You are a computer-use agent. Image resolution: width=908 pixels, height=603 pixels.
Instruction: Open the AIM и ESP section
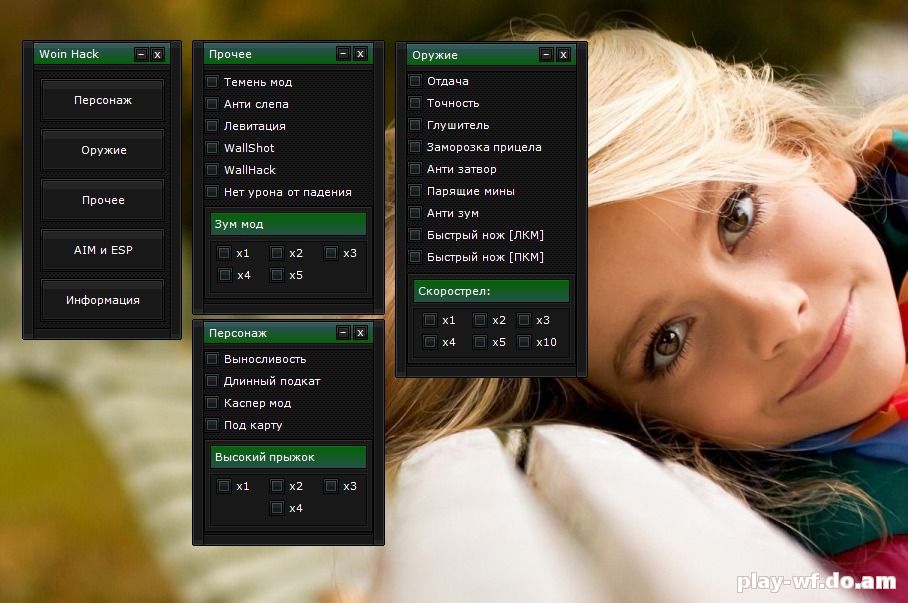[102, 250]
